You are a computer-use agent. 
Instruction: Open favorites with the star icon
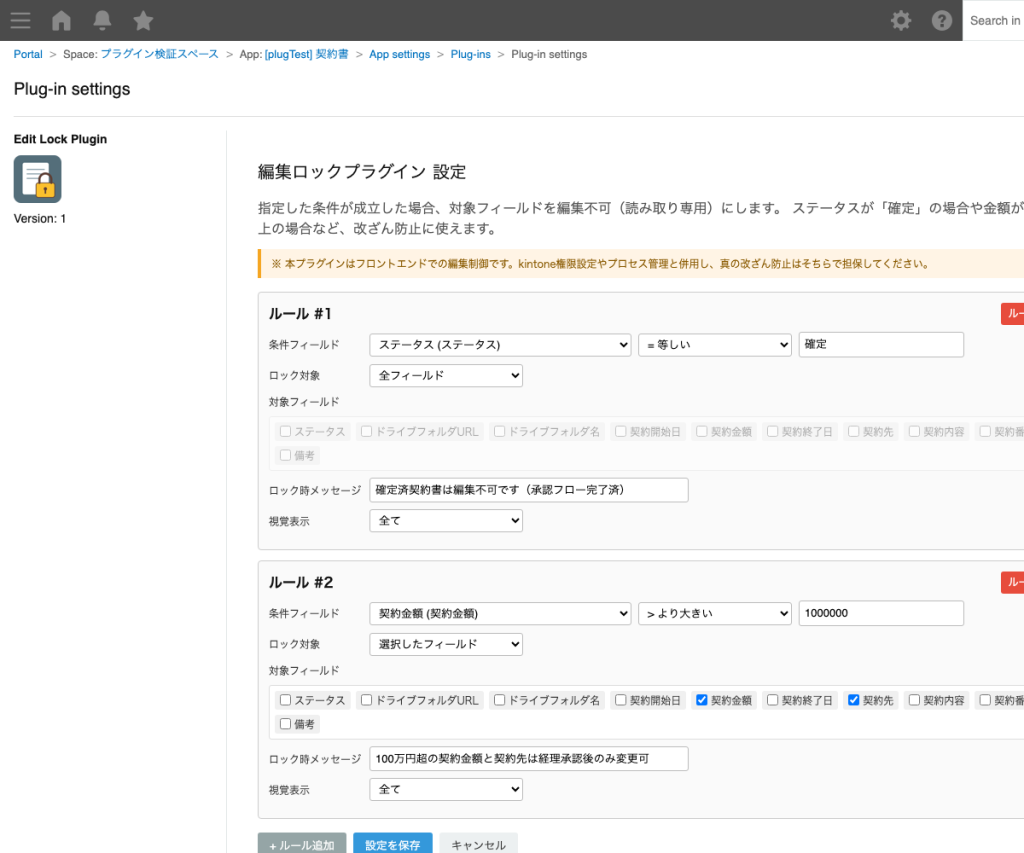[140, 20]
